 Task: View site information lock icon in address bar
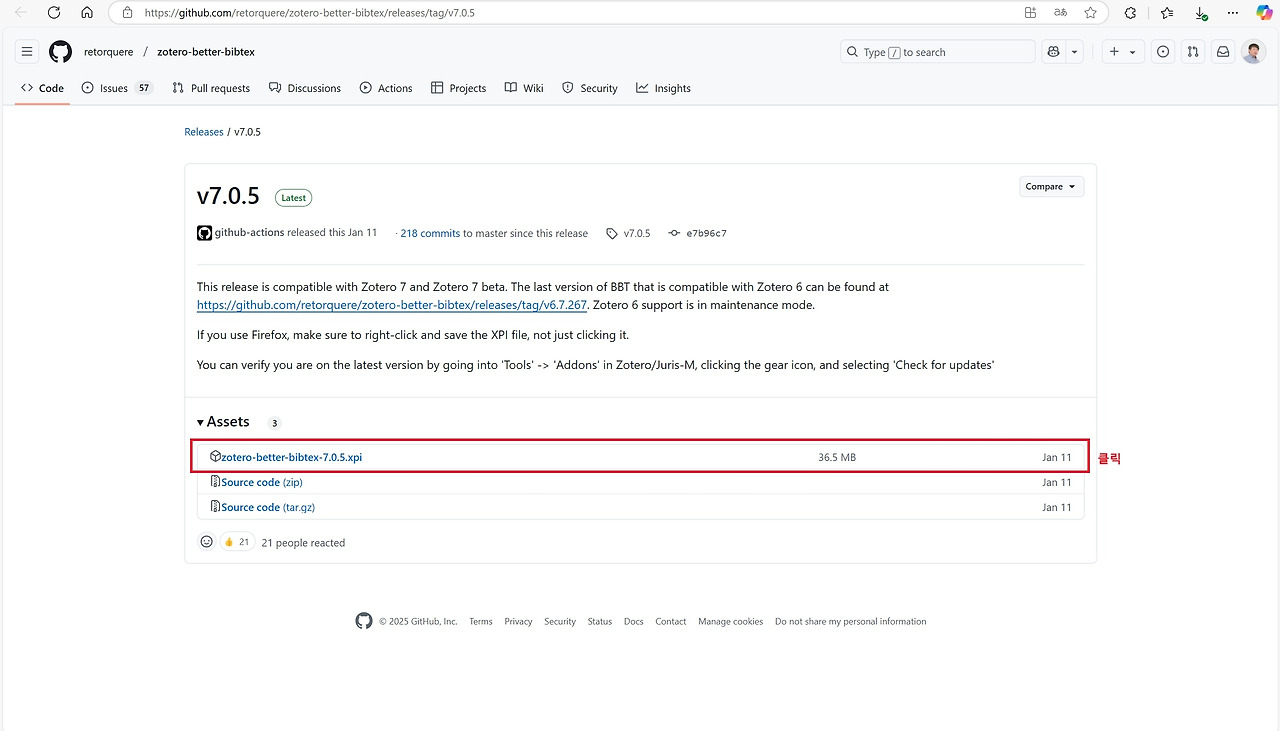(127, 13)
